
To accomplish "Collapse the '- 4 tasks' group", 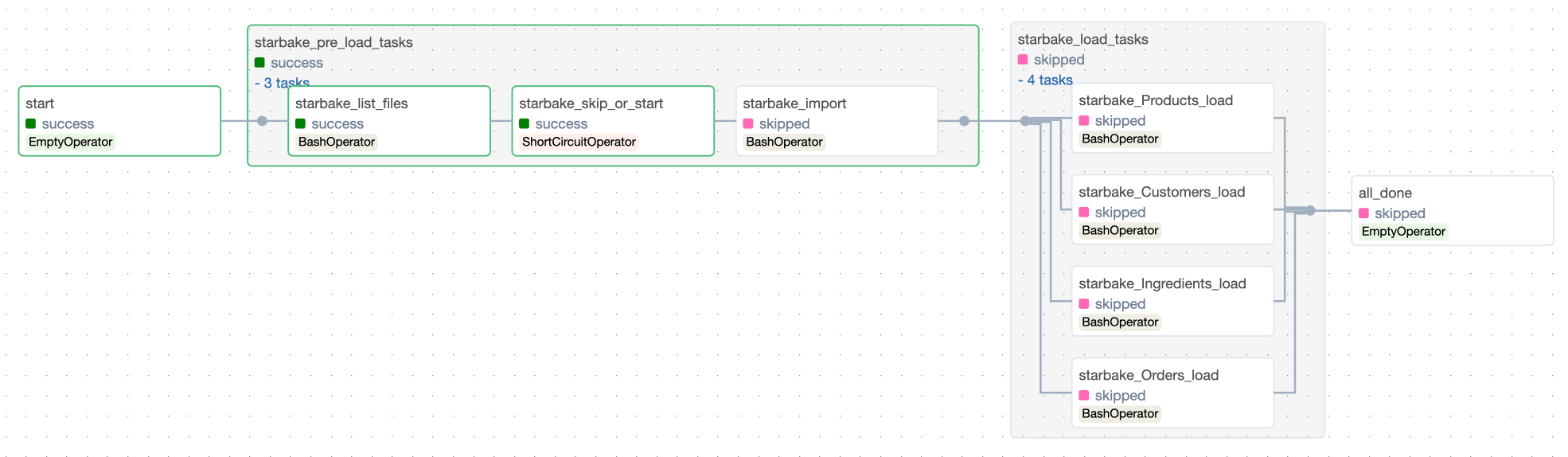I will (1045, 80).
